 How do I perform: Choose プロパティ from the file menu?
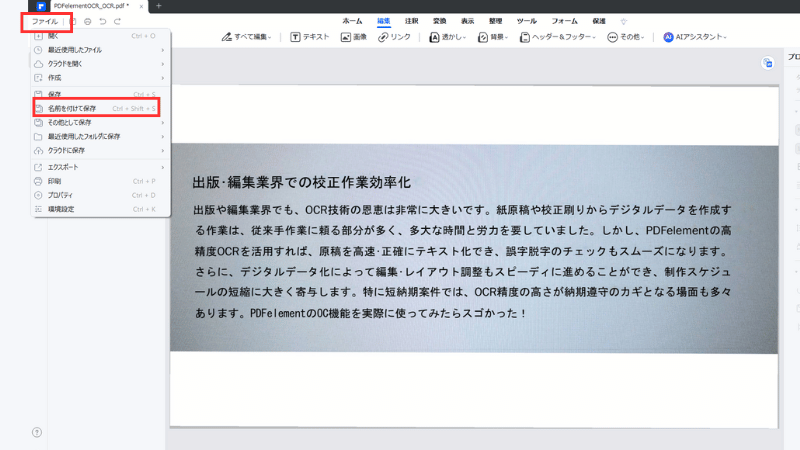tap(101, 195)
